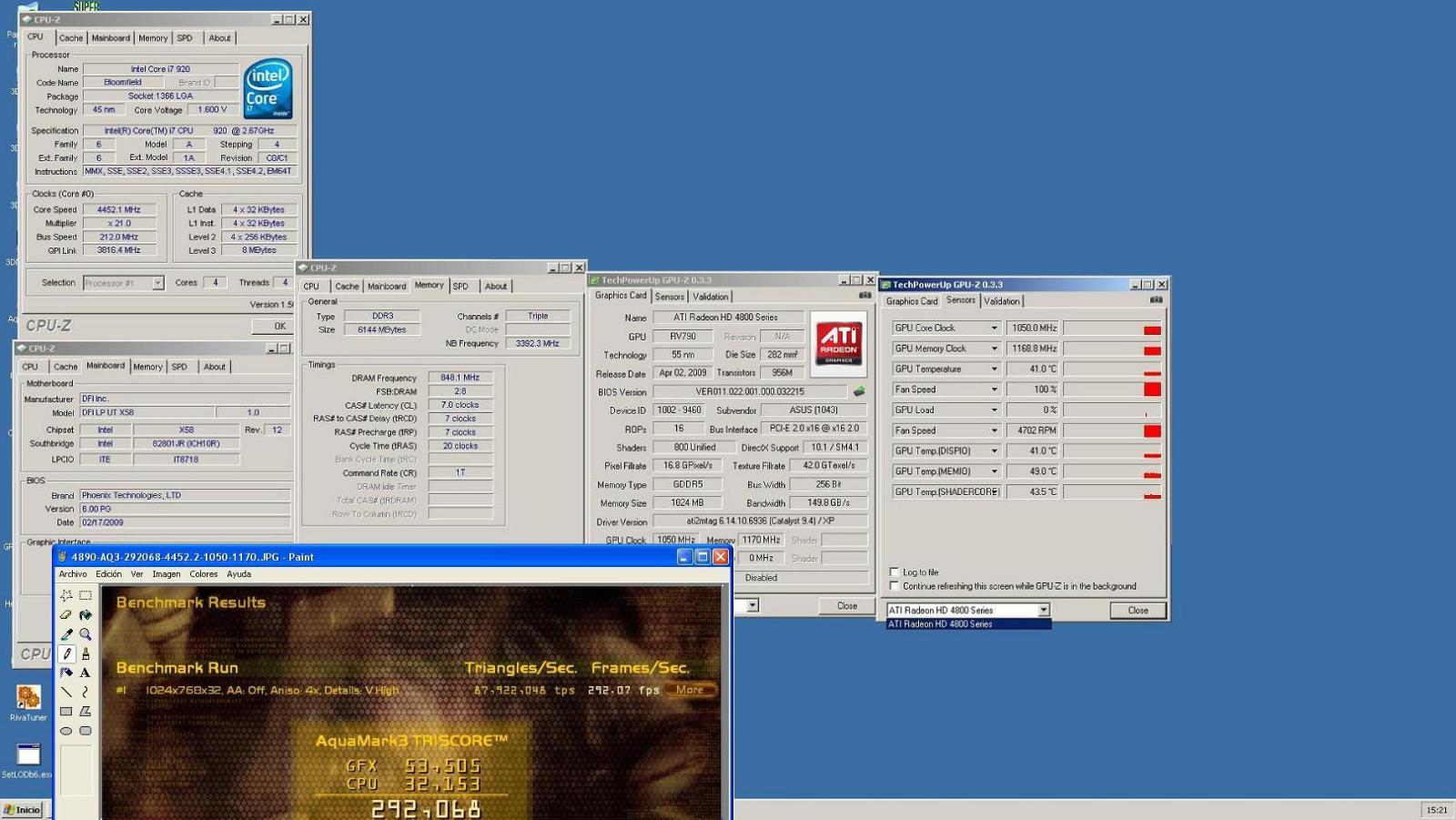Viewport: 1456px width, 820px height.
Task: Select the Rectangle shape tool in Paint
Action: click(66, 711)
